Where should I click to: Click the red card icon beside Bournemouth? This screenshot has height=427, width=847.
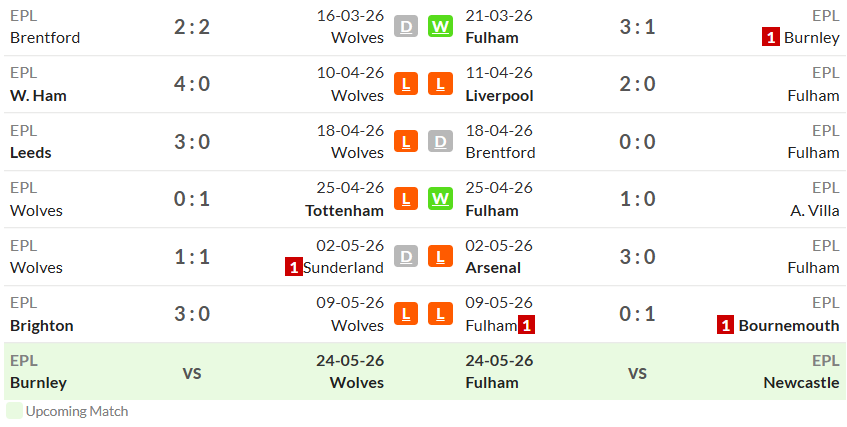tap(725, 325)
